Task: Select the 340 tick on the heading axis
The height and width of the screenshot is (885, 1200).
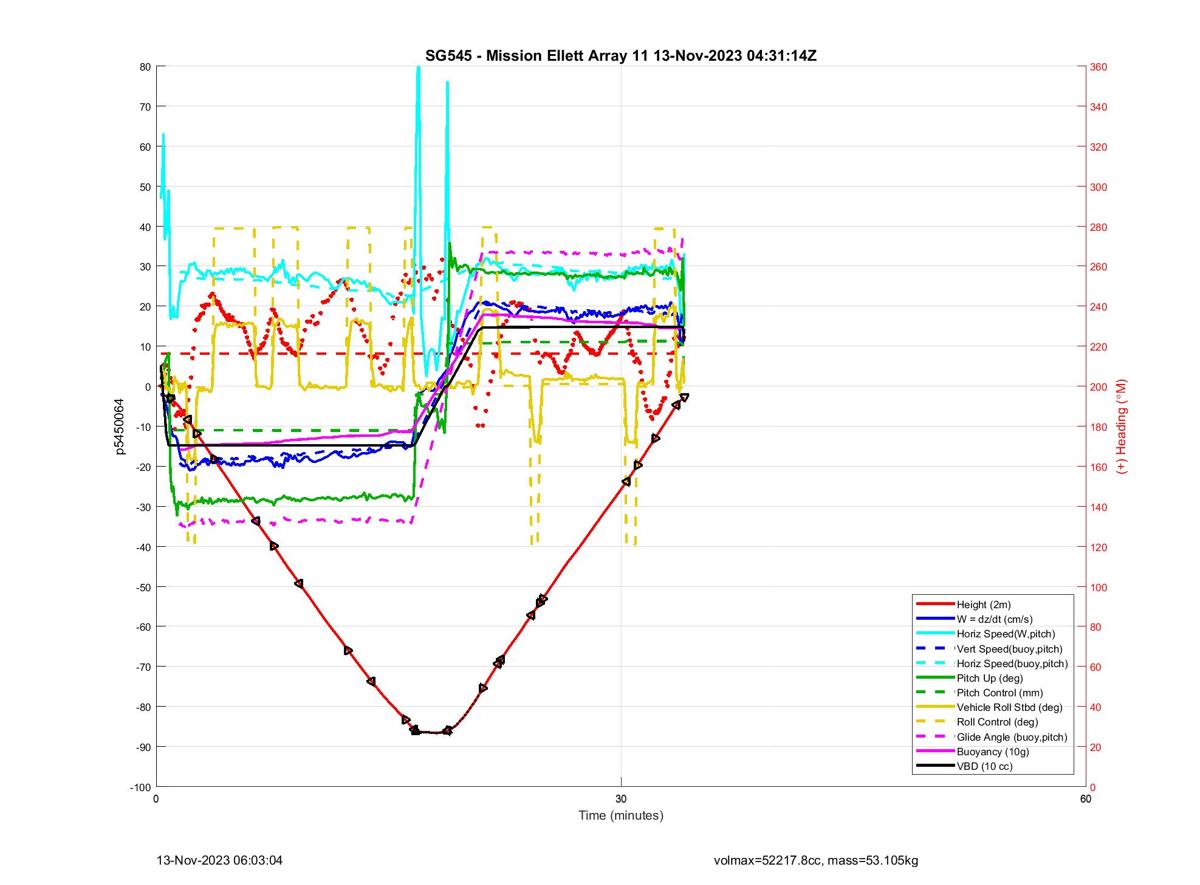Action: pos(1100,107)
